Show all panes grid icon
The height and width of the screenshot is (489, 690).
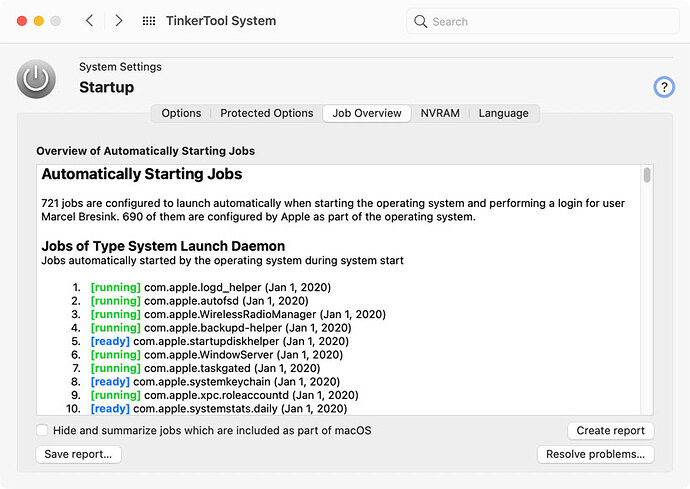[149, 21]
